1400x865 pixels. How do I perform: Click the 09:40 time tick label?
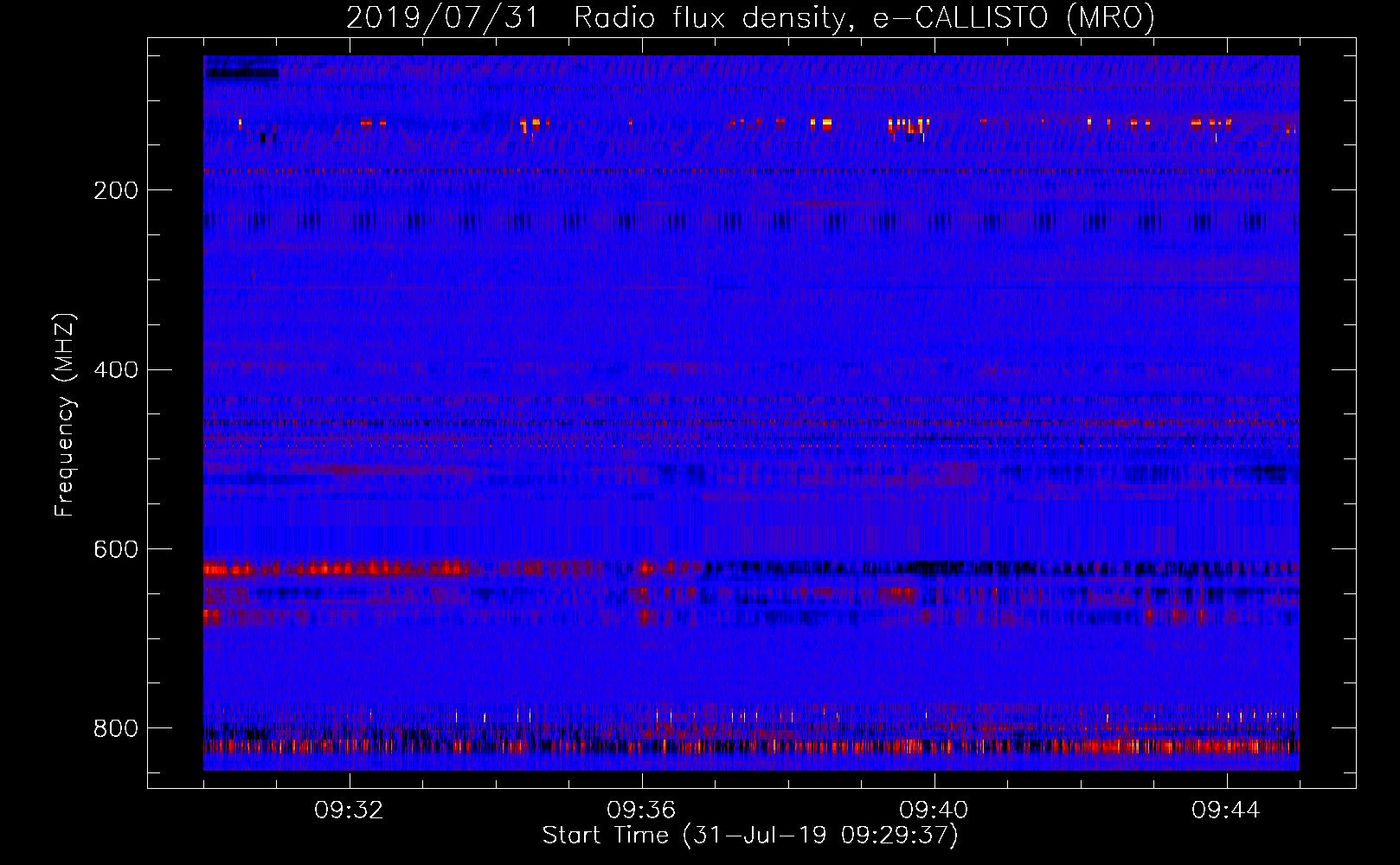click(934, 811)
